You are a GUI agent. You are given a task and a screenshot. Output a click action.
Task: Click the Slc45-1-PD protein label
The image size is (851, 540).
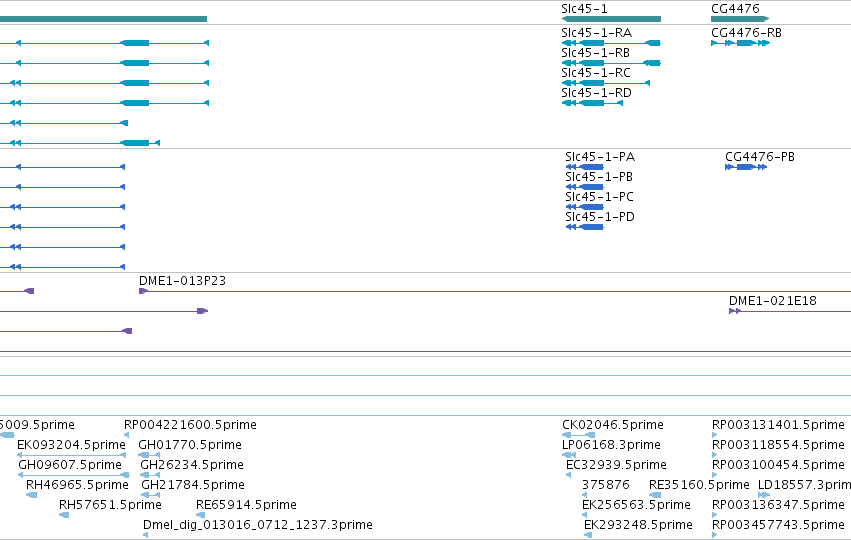click(600, 217)
